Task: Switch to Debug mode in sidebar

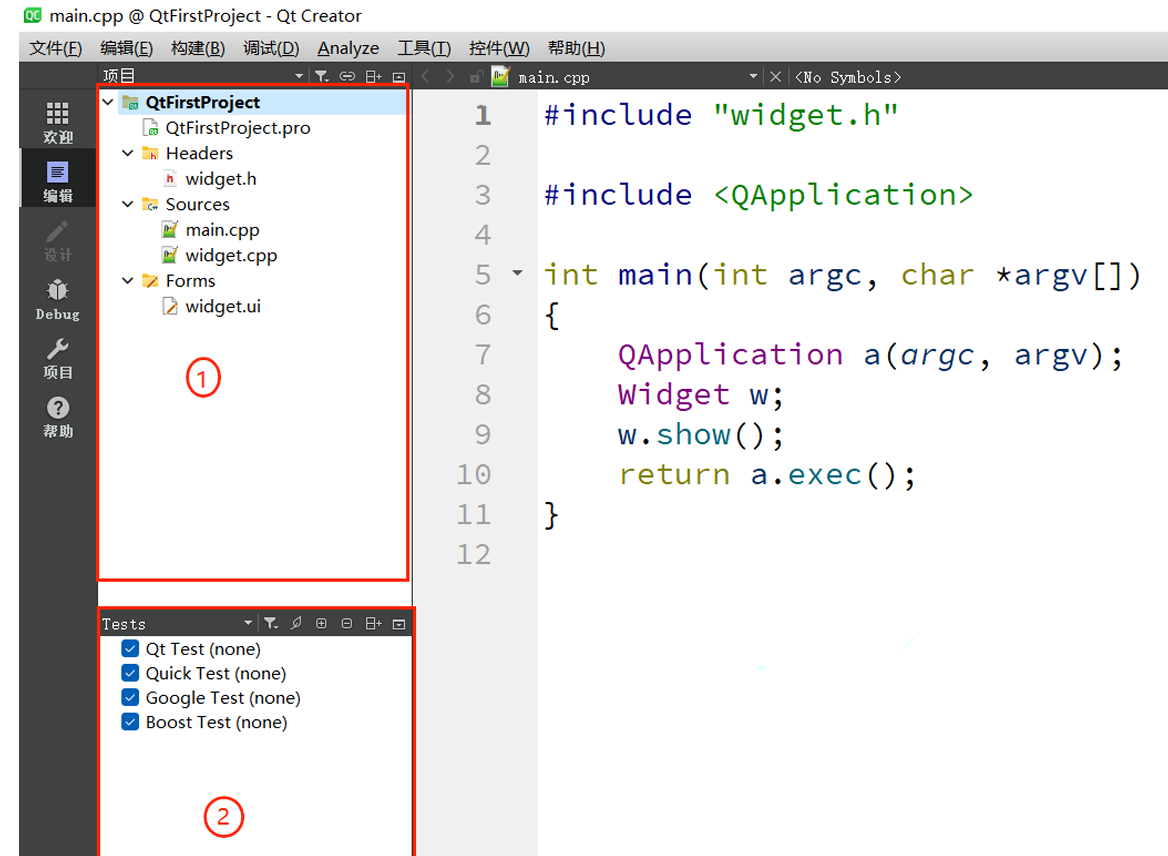Action: point(57,299)
